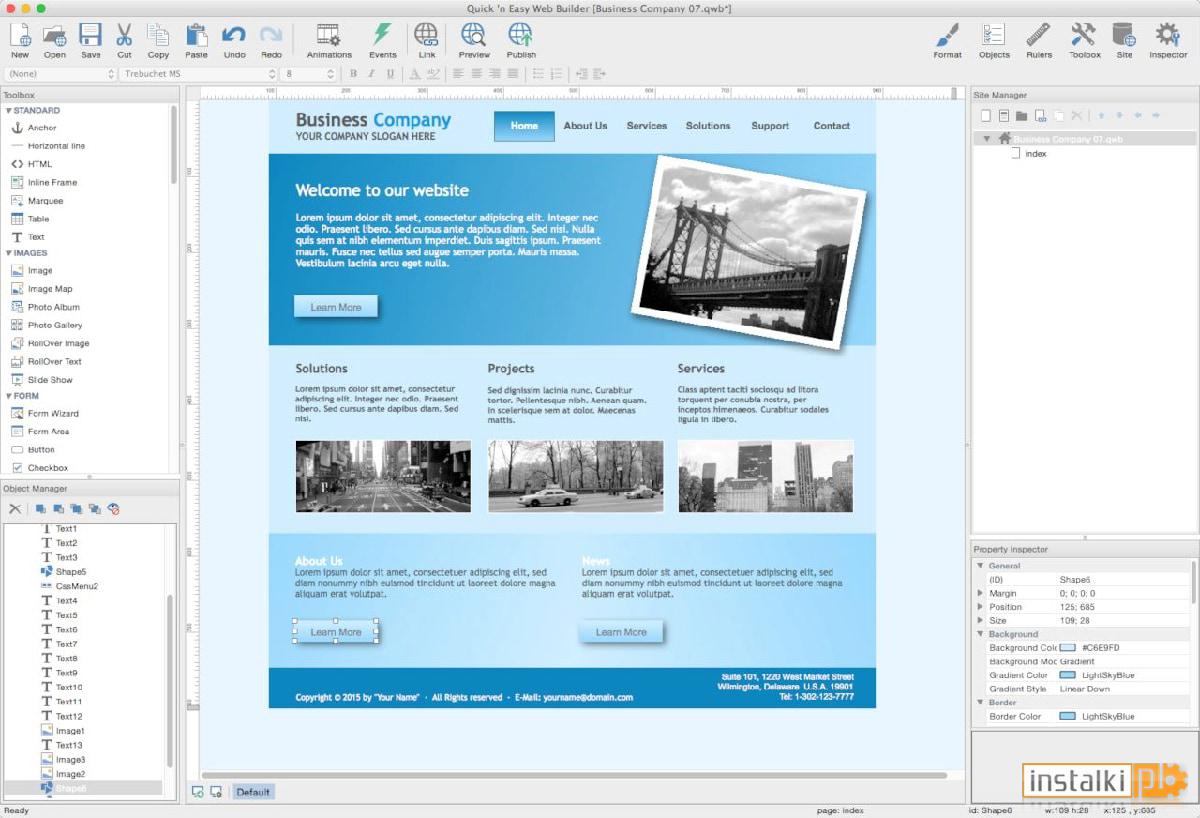Click Support in the page navigation menu
Image resolution: width=1200 pixels, height=818 pixels.
click(x=770, y=126)
